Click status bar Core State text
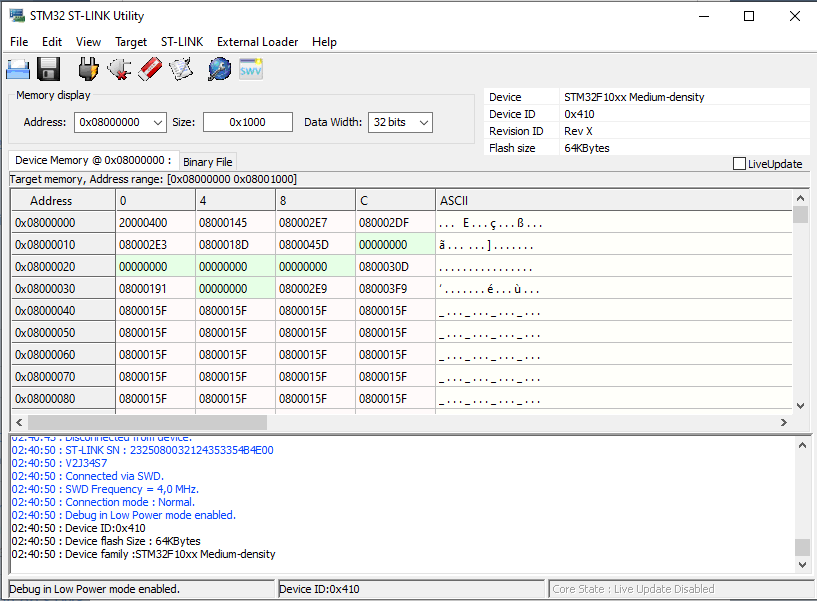Viewport: 817px width, 601px height. [633, 589]
